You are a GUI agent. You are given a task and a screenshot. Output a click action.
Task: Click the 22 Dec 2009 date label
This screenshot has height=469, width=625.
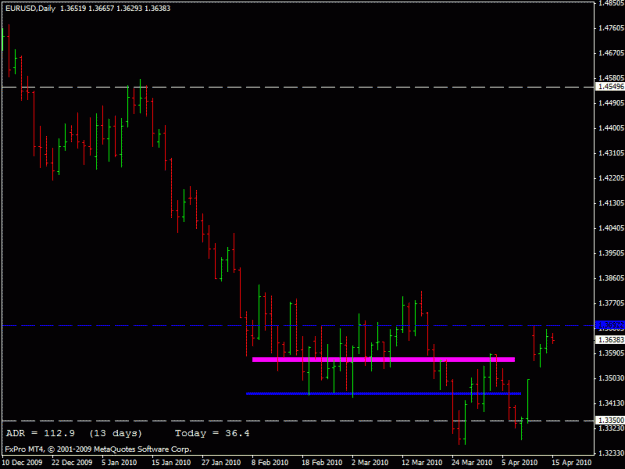[x=72, y=463]
